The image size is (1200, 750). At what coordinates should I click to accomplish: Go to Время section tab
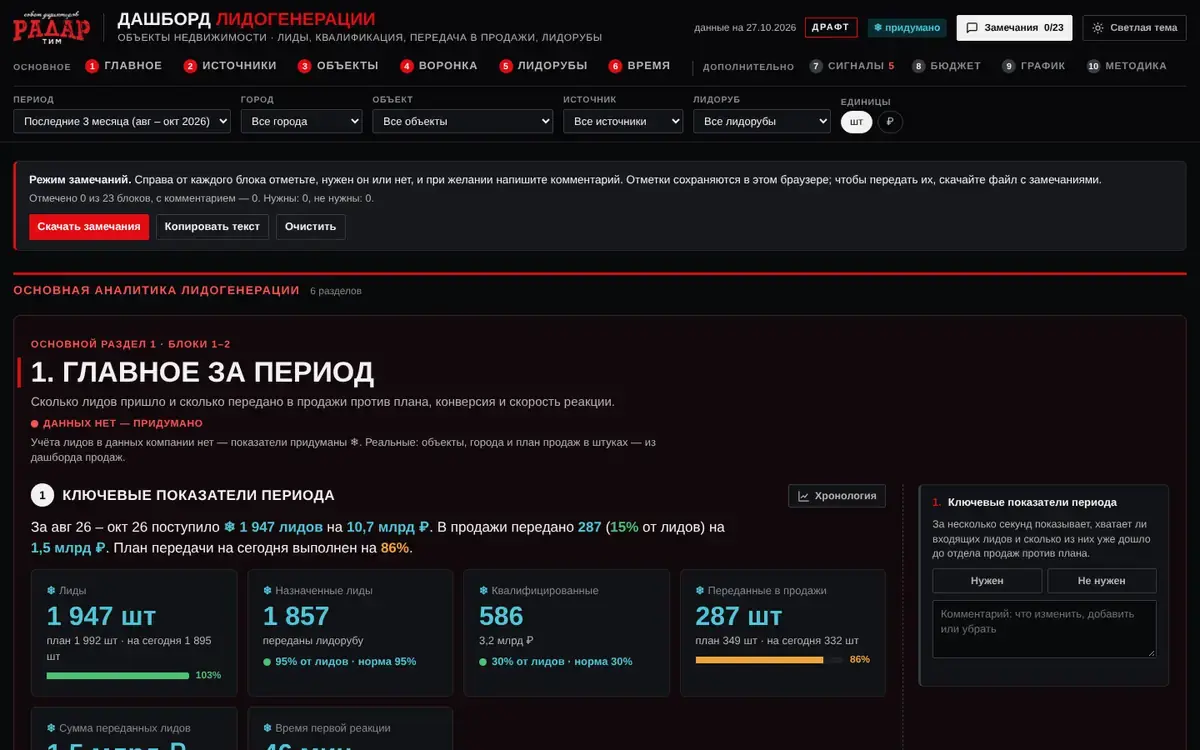[x=640, y=66]
